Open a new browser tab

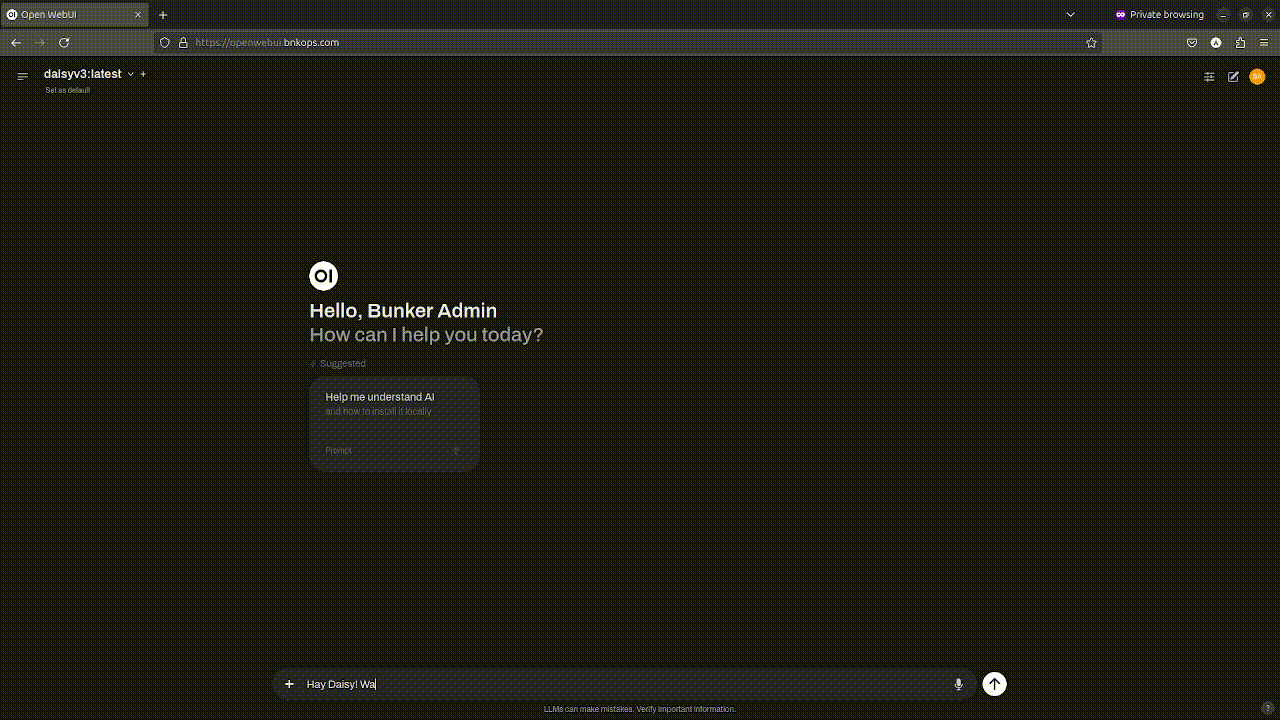163,15
